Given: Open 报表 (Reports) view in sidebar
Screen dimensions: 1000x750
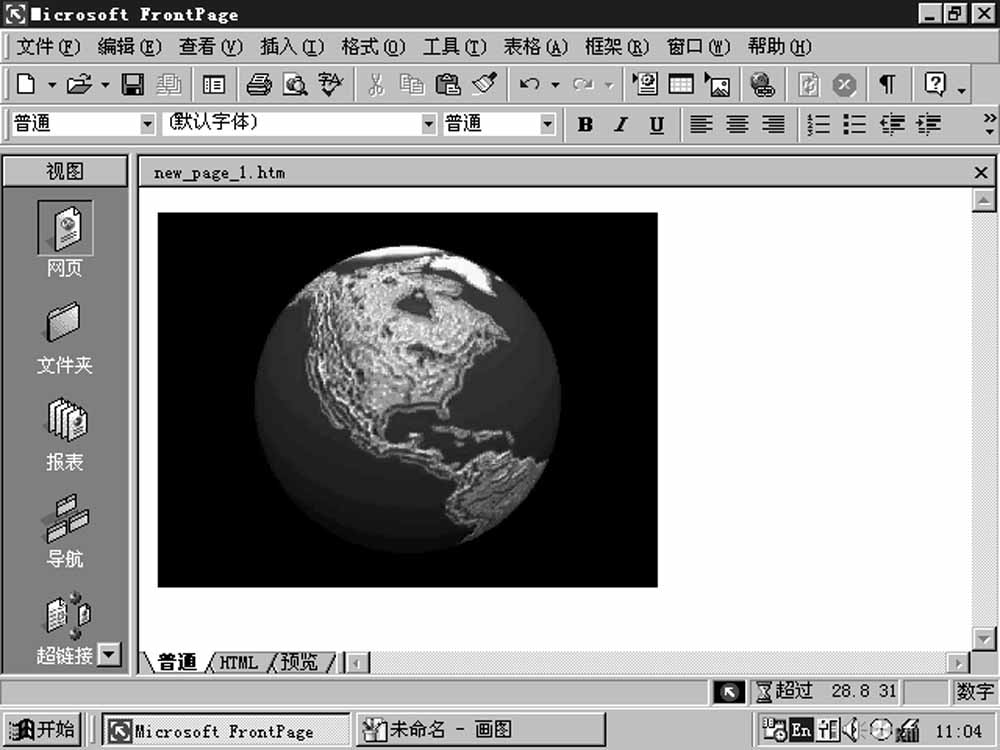Looking at the screenshot, I should (65, 435).
